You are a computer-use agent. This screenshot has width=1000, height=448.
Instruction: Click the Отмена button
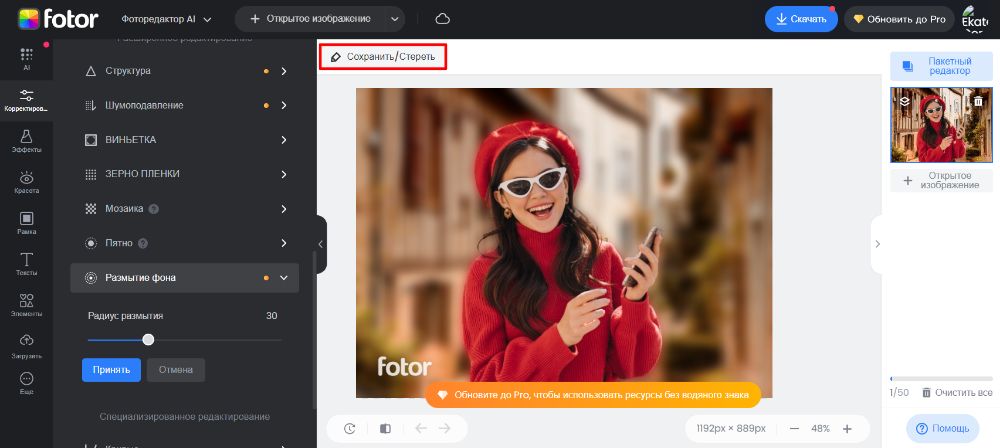pos(175,370)
